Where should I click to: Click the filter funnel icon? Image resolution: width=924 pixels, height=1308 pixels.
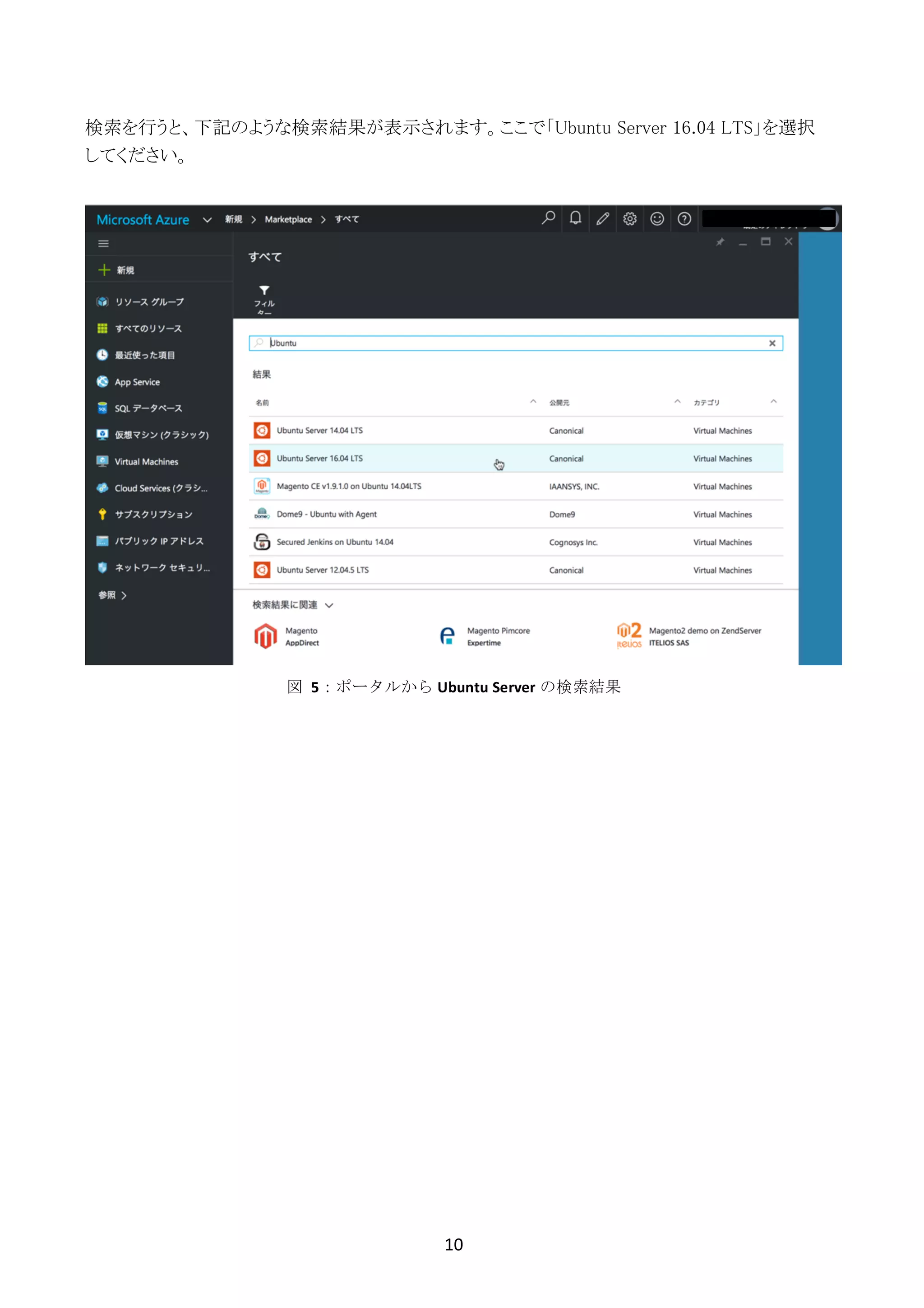[x=264, y=291]
